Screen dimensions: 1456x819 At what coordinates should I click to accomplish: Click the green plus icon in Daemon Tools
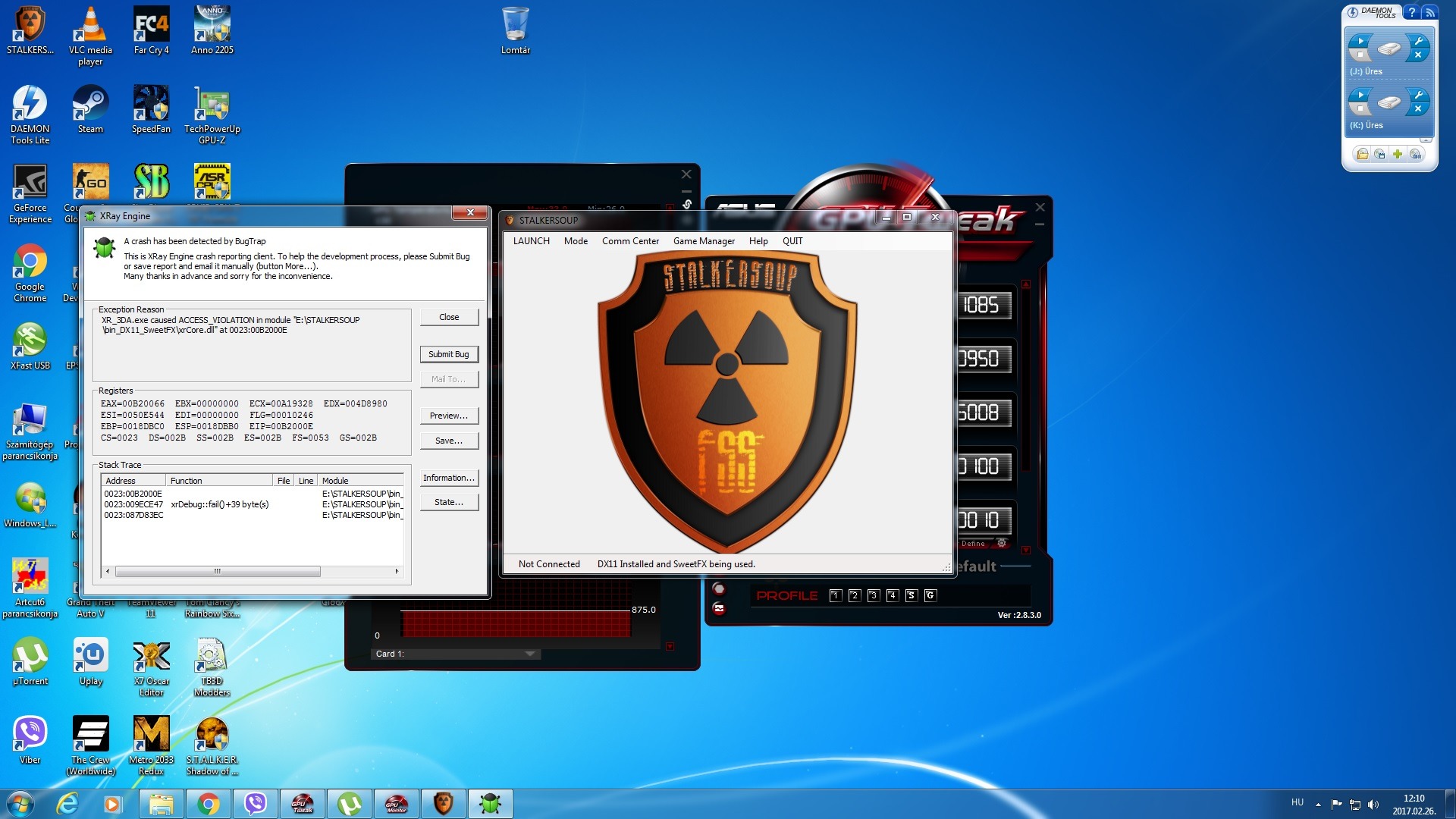[x=1397, y=154]
